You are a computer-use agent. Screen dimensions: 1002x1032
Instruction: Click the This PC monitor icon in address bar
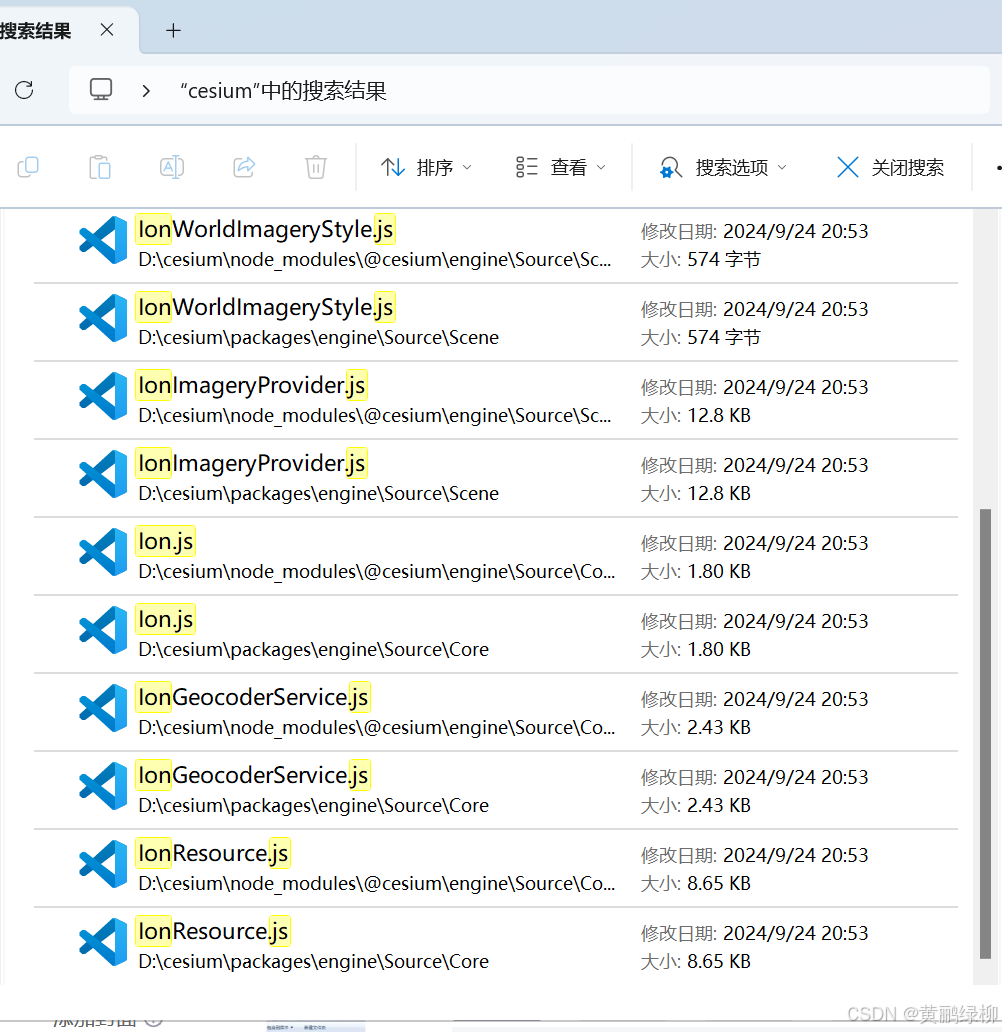(x=101, y=90)
